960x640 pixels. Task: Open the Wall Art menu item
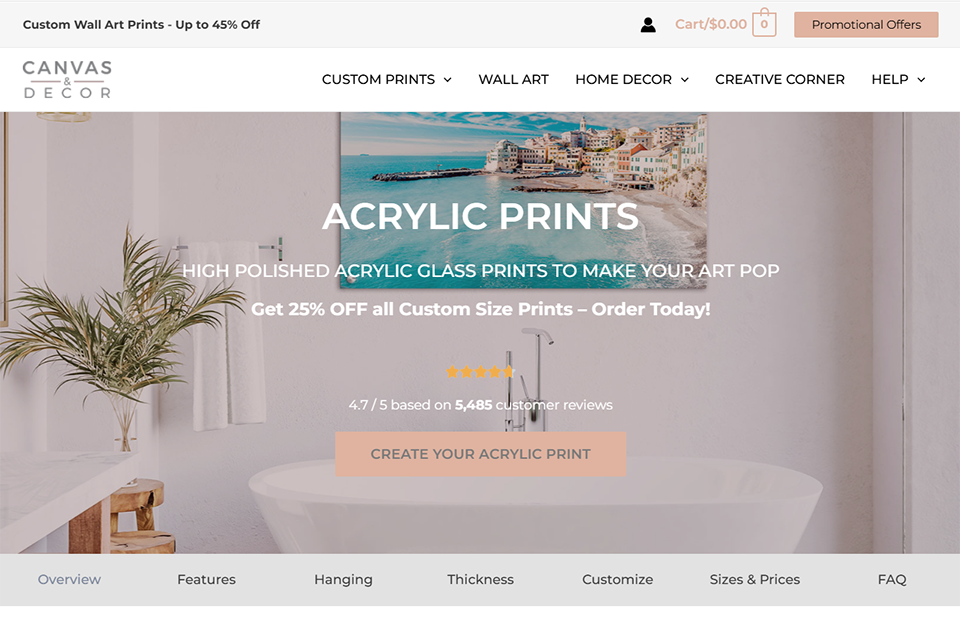coord(513,80)
